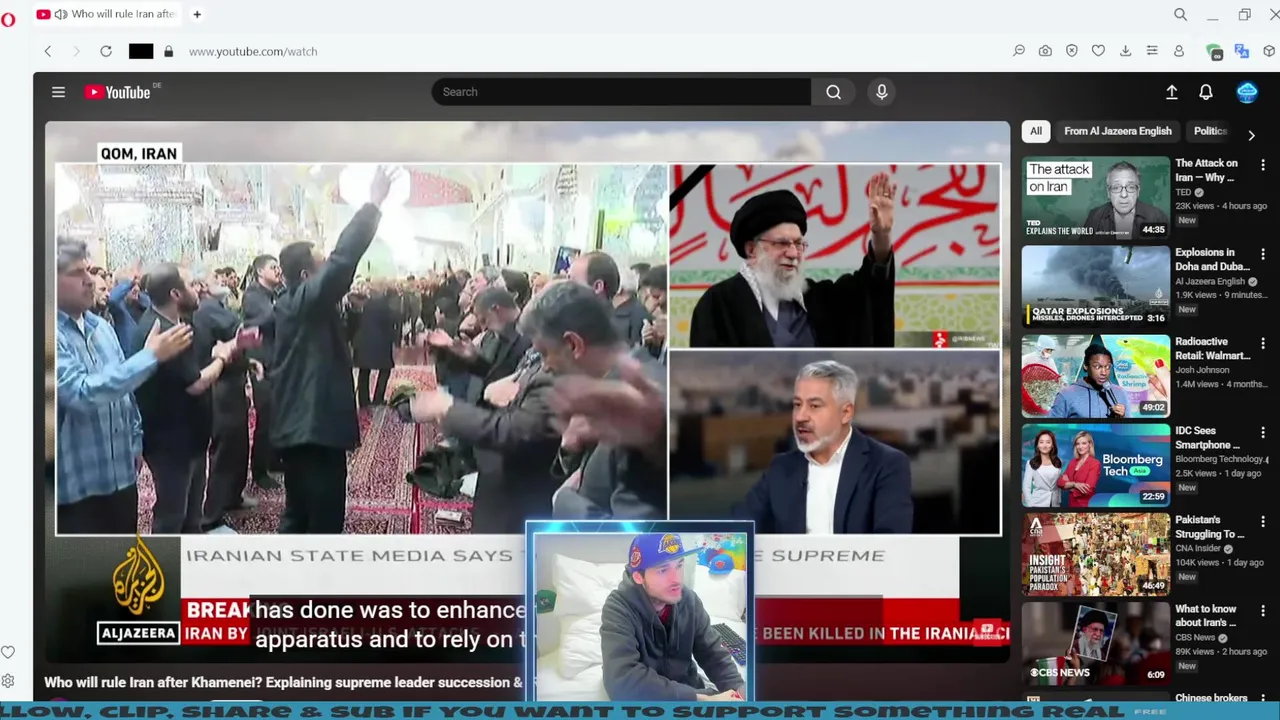Open options for The Attack on Iran video
This screenshot has width=1280, height=720.
tap(1263, 165)
